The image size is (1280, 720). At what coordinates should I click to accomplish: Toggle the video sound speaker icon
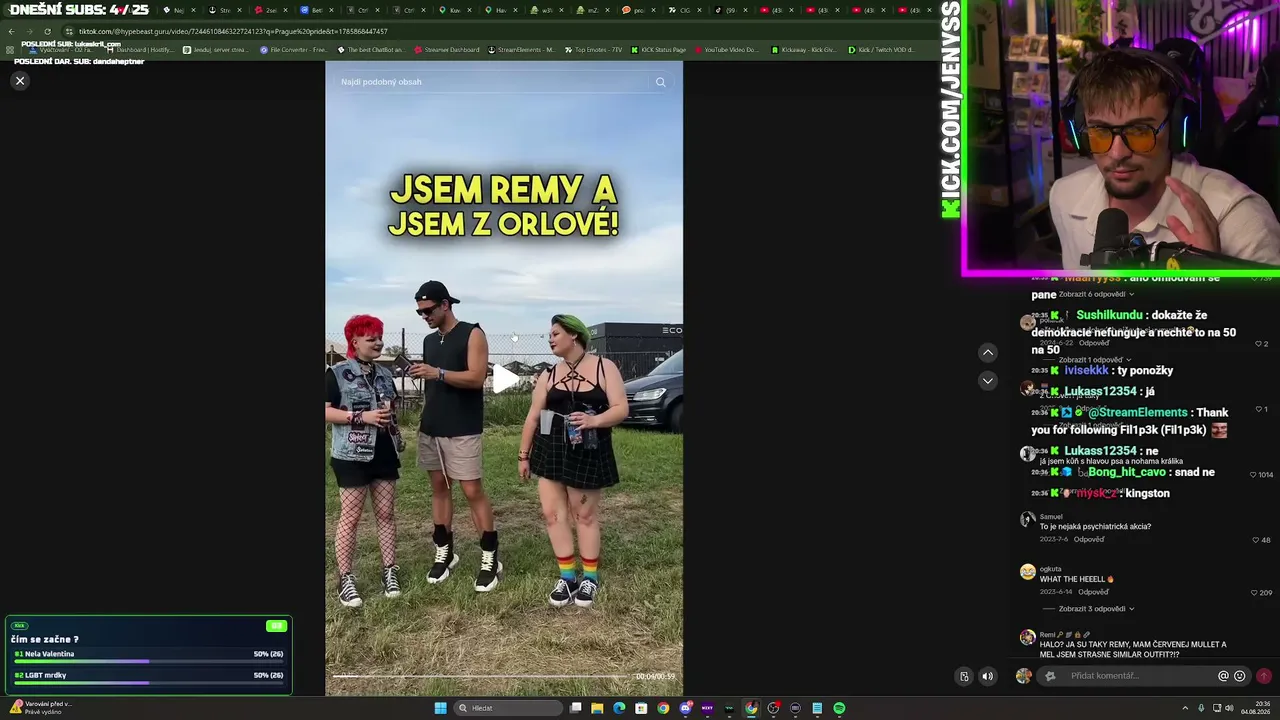[x=987, y=676]
